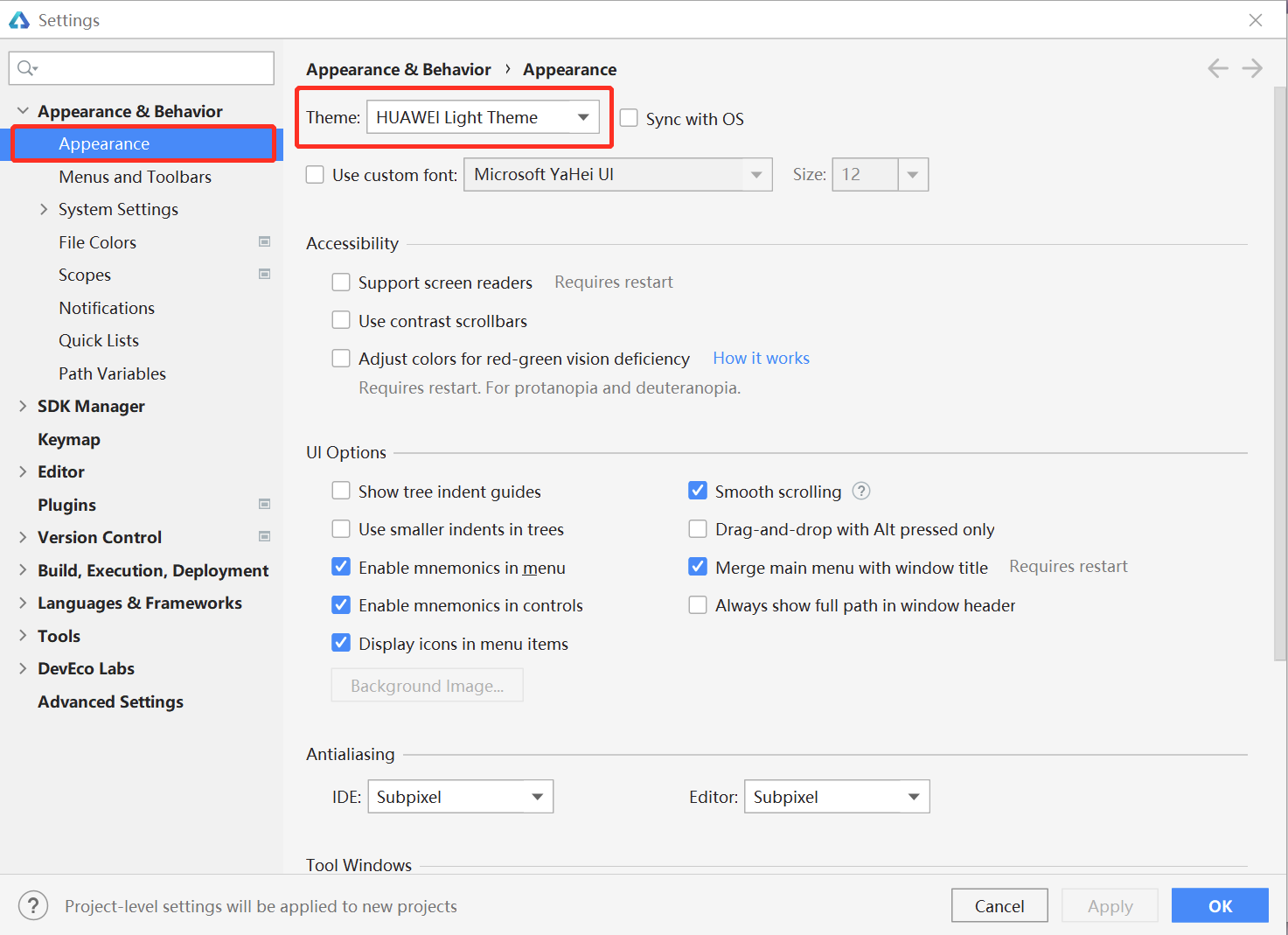
Task: Collapse the Appearance & Behavior tree node
Action: (x=23, y=111)
